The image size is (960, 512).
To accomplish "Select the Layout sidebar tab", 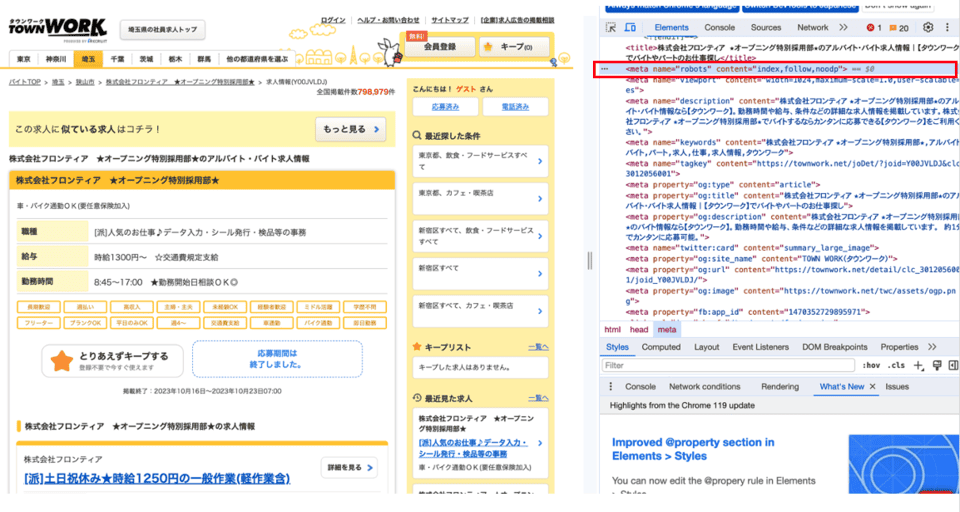I will click(707, 347).
